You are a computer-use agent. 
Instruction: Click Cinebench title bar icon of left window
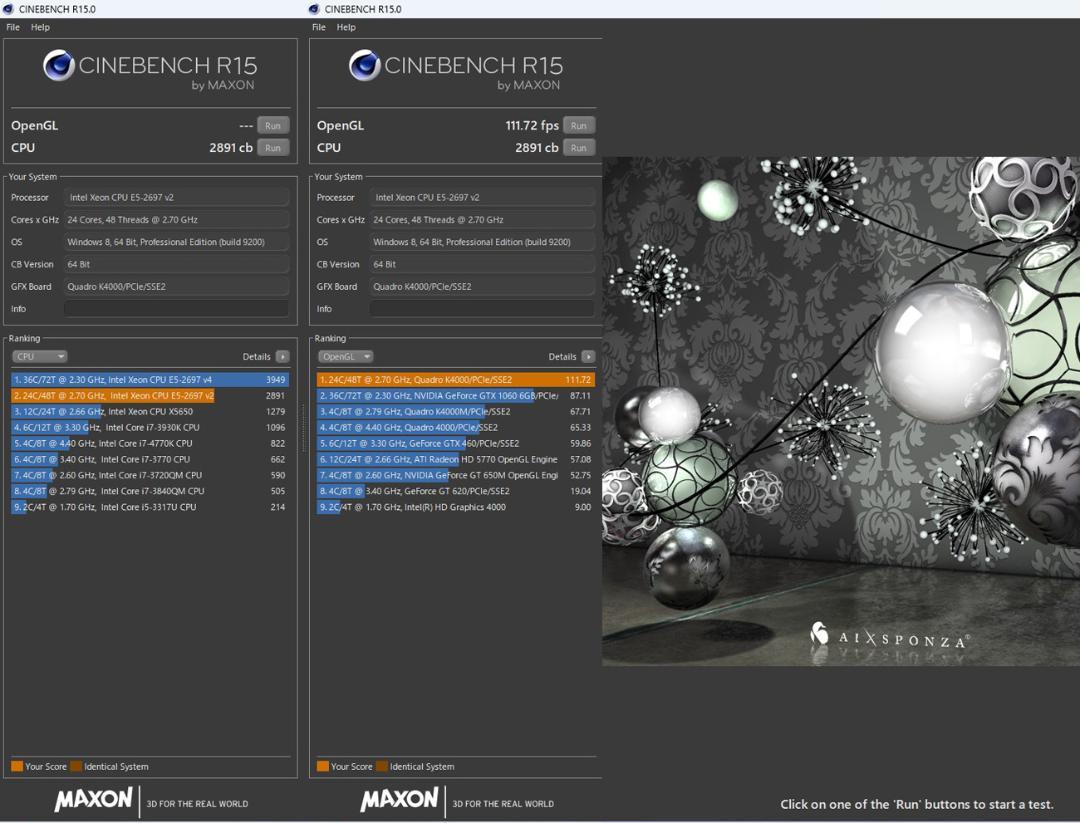click(8, 9)
